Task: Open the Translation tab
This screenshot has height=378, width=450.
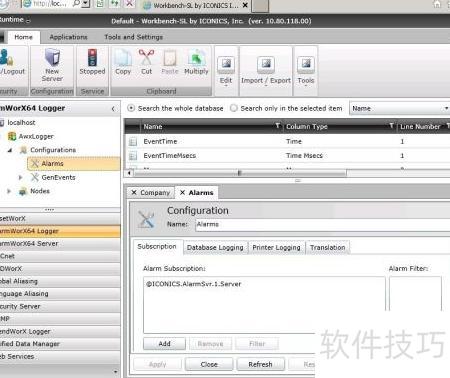Action: [x=328, y=248]
